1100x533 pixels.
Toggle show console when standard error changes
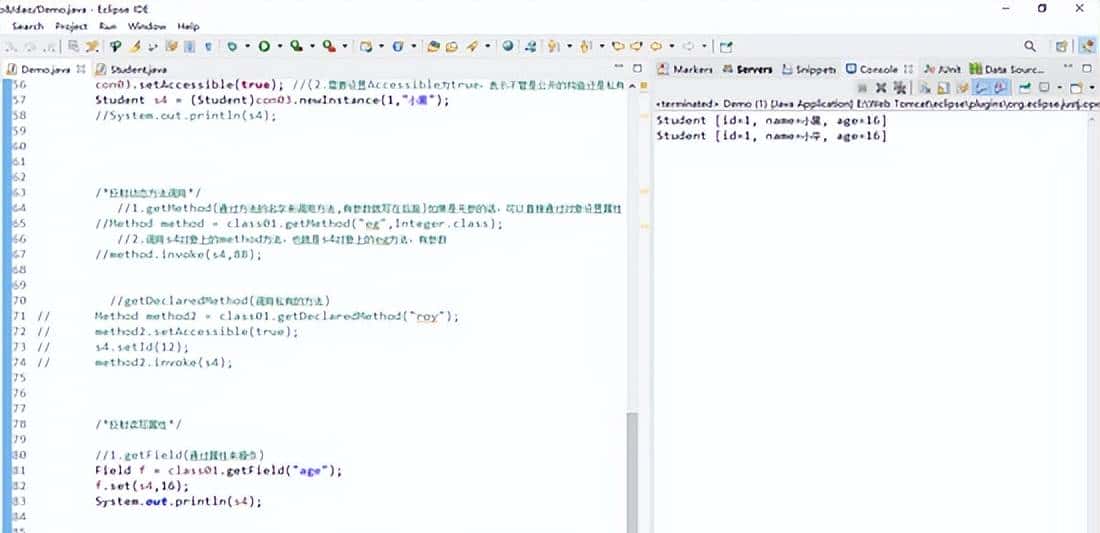(x=1000, y=88)
